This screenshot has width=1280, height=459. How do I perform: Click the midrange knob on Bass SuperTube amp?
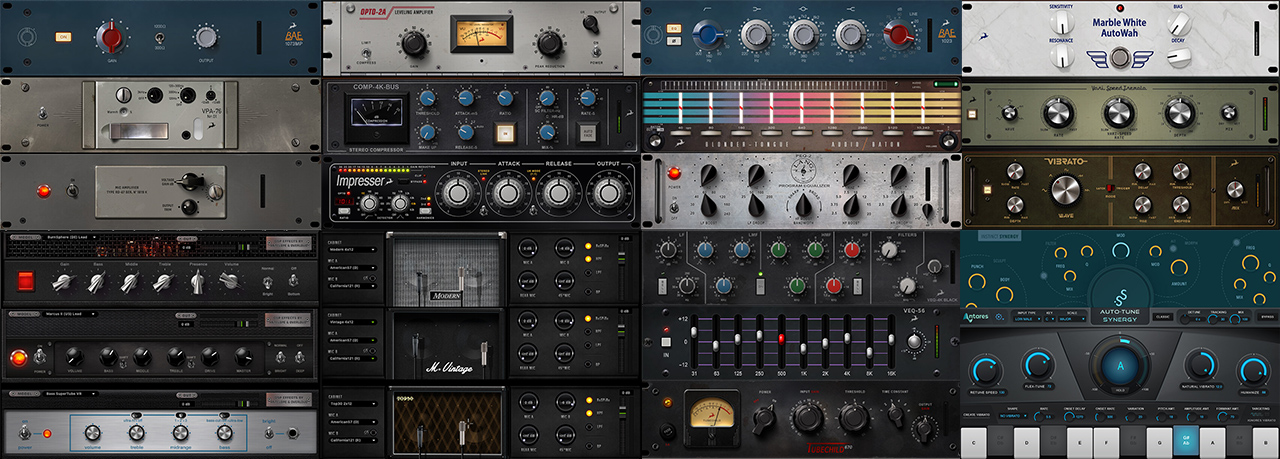click(180, 433)
